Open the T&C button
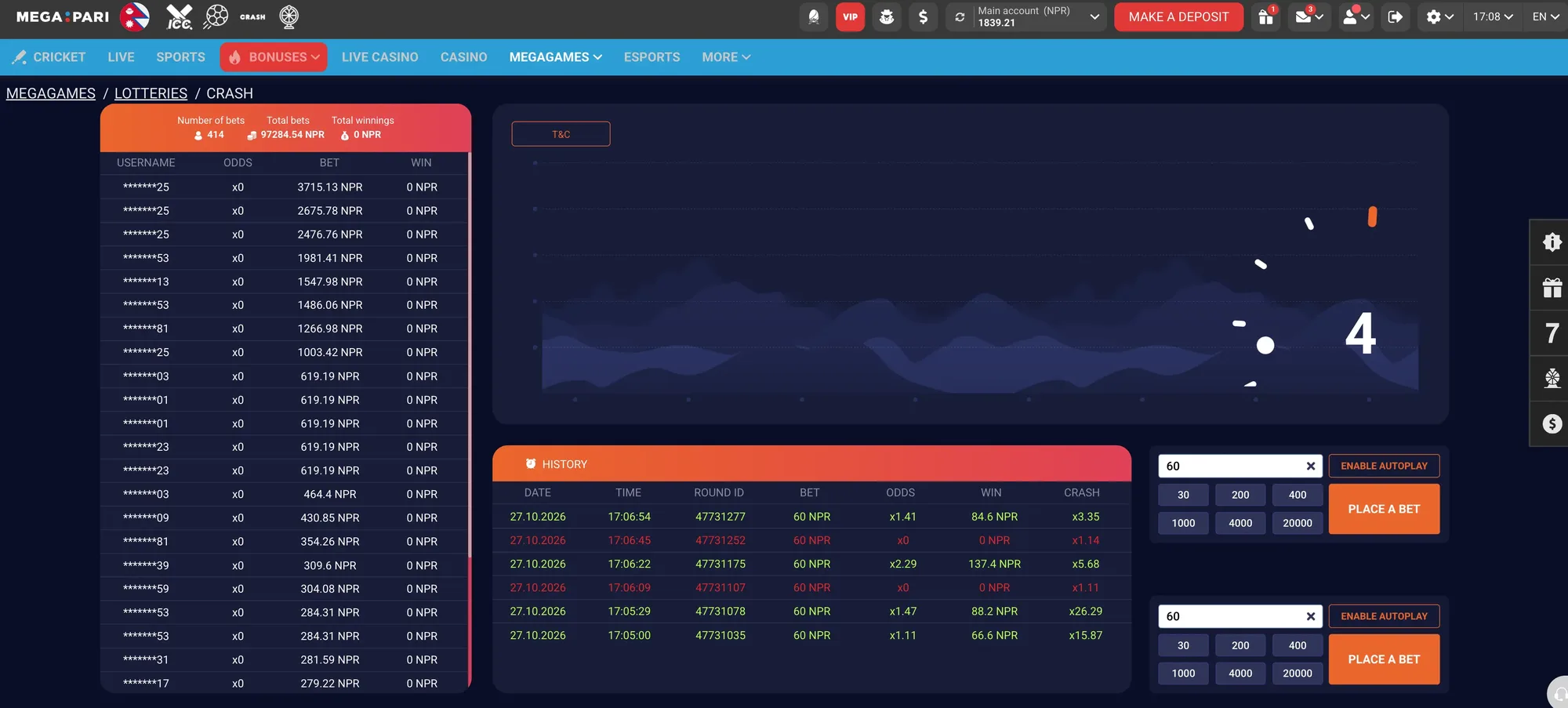The width and height of the screenshot is (1568, 708). tap(561, 134)
